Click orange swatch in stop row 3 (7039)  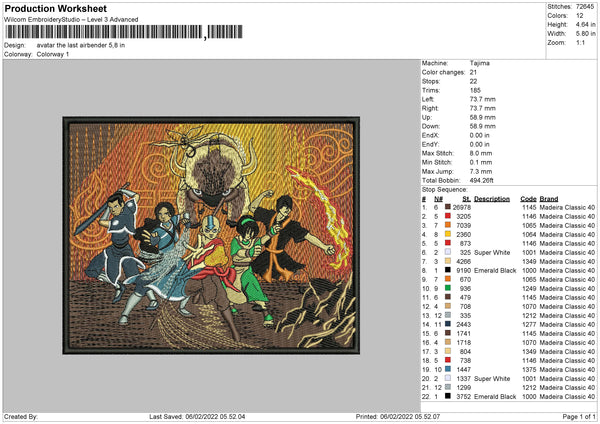(x=447, y=225)
